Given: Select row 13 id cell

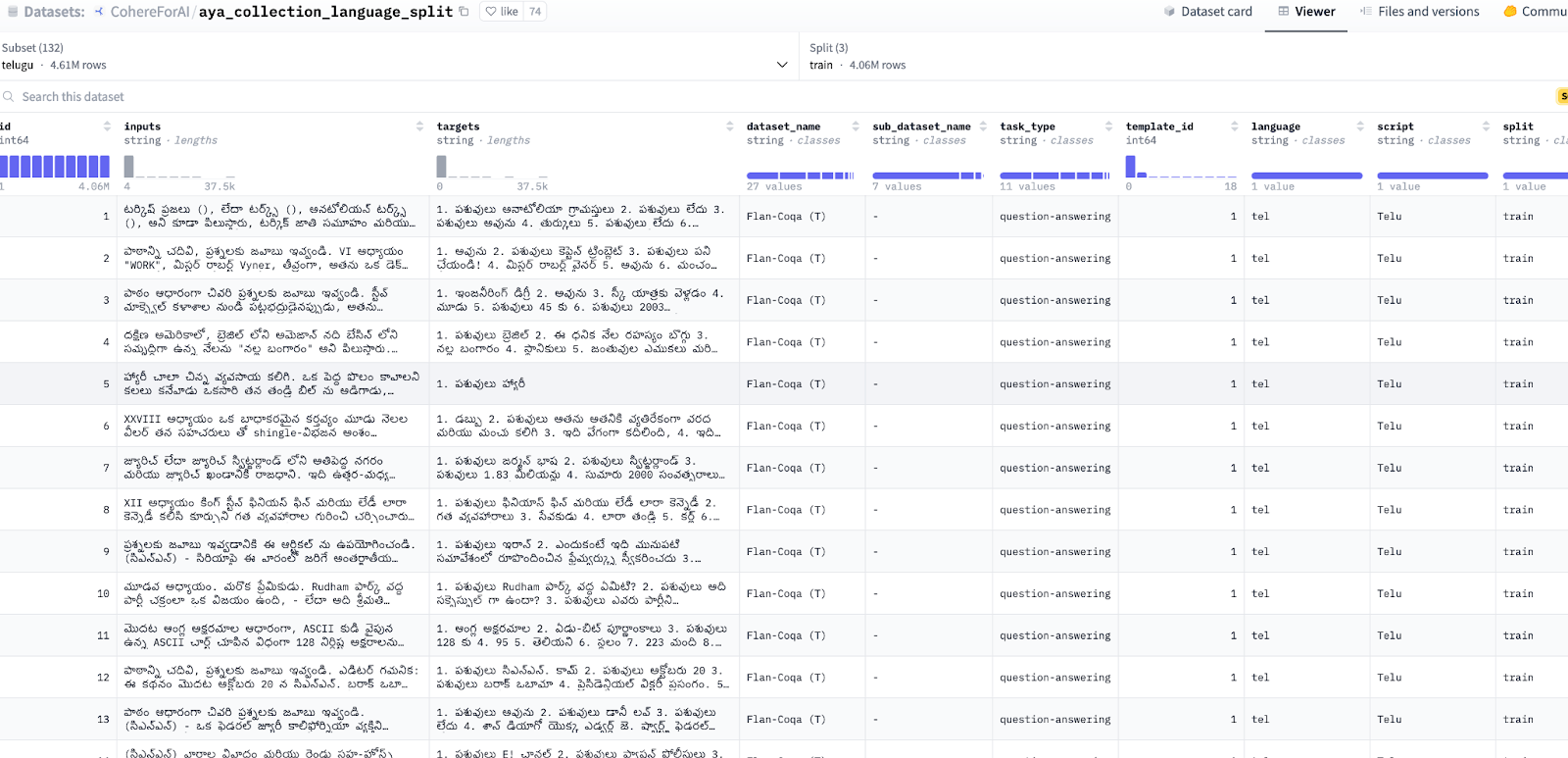Looking at the screenshot, I should pos(58,719).
